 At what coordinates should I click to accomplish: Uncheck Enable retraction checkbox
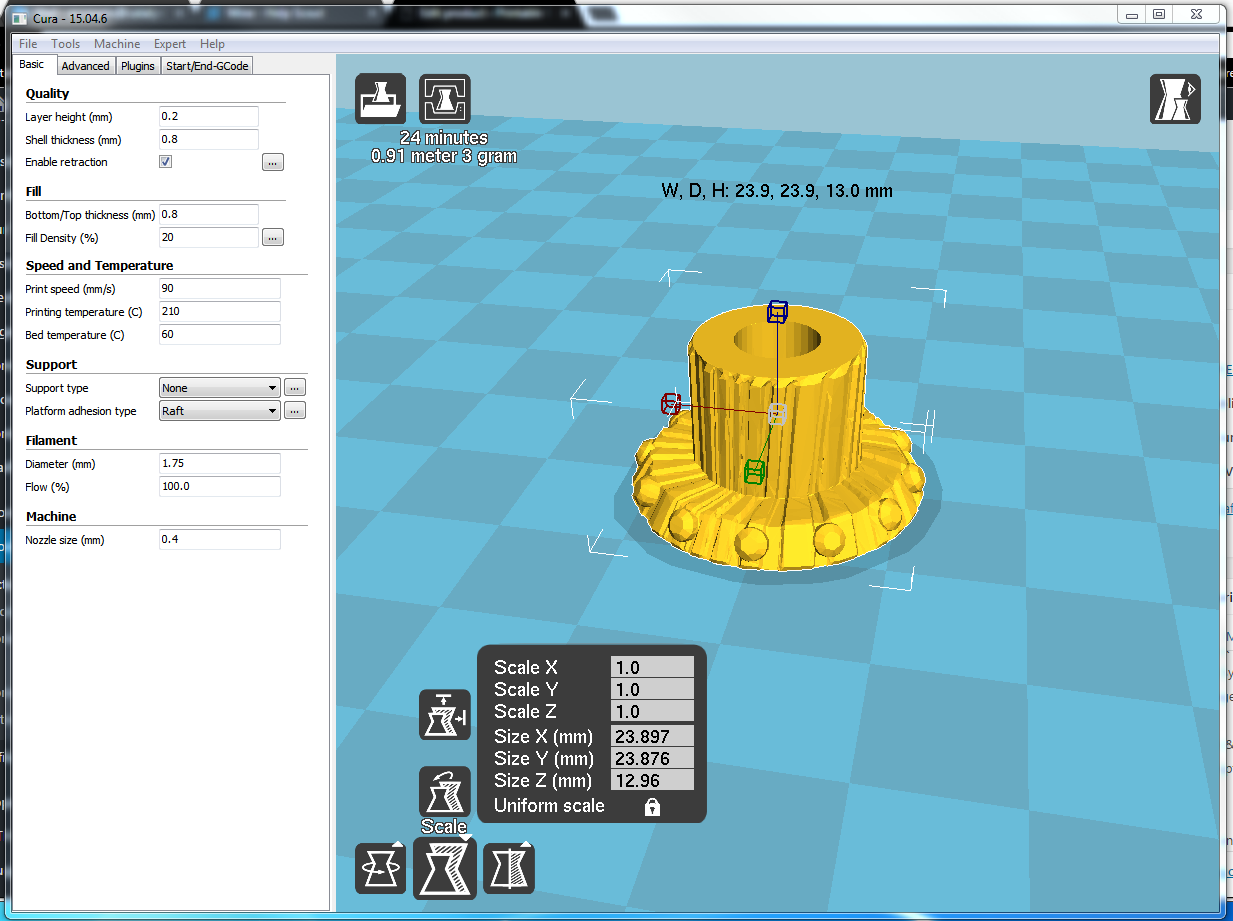[x=166, y=162]
